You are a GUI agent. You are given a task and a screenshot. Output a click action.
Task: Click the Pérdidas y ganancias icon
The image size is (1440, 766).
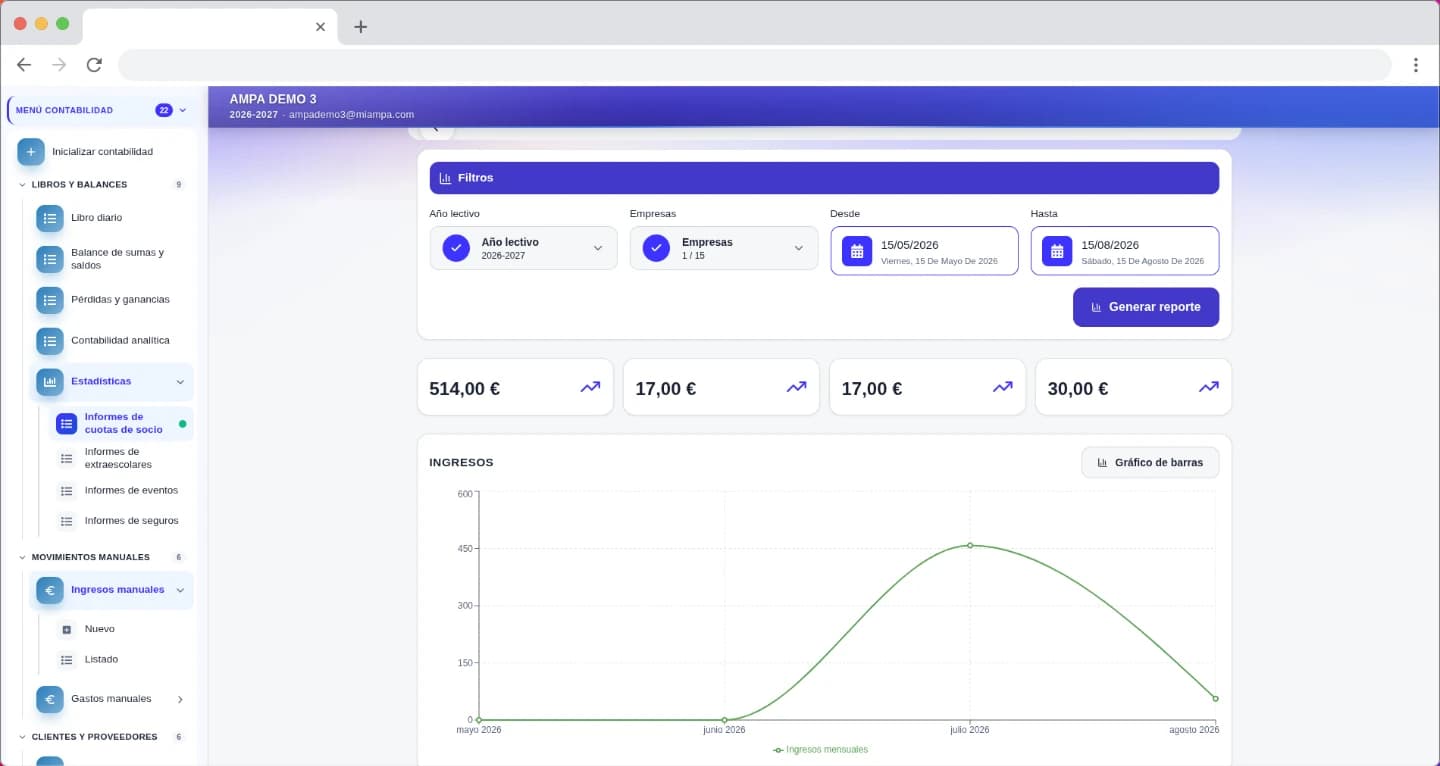click(x=50, y=300)
